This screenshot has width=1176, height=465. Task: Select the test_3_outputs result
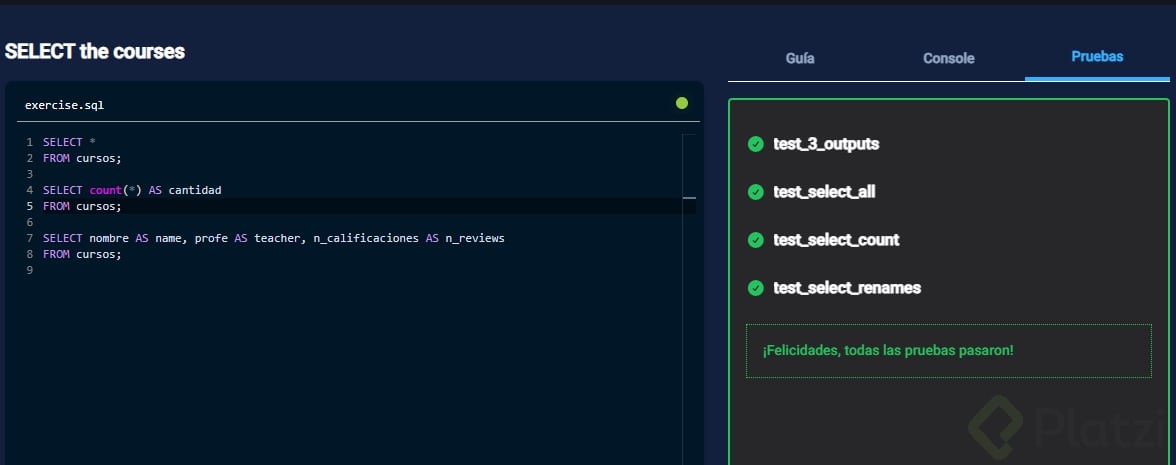tap(826, 144)
